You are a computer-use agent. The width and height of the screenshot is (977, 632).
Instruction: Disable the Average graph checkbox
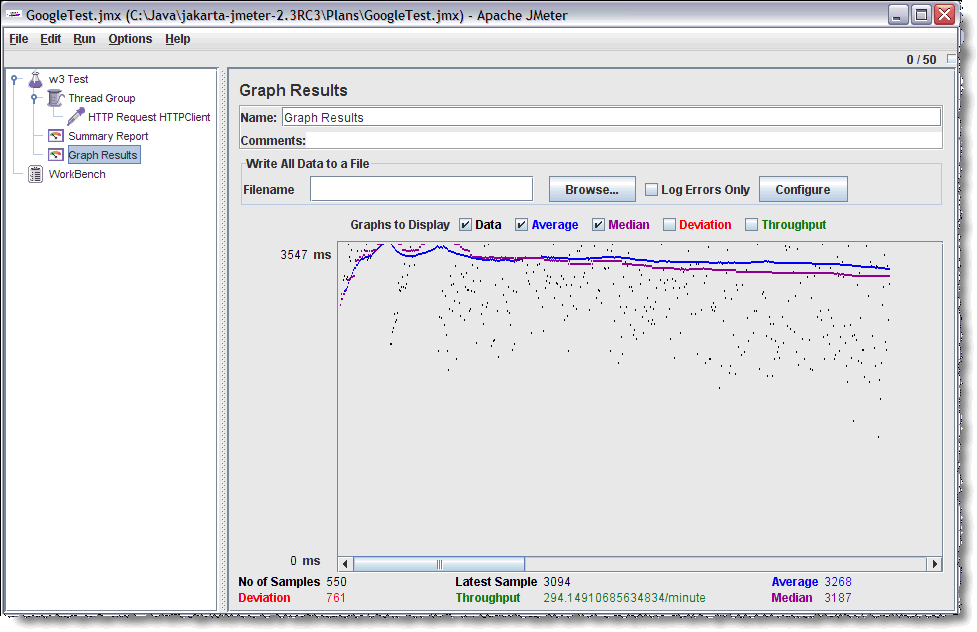[x=521, y=225]
